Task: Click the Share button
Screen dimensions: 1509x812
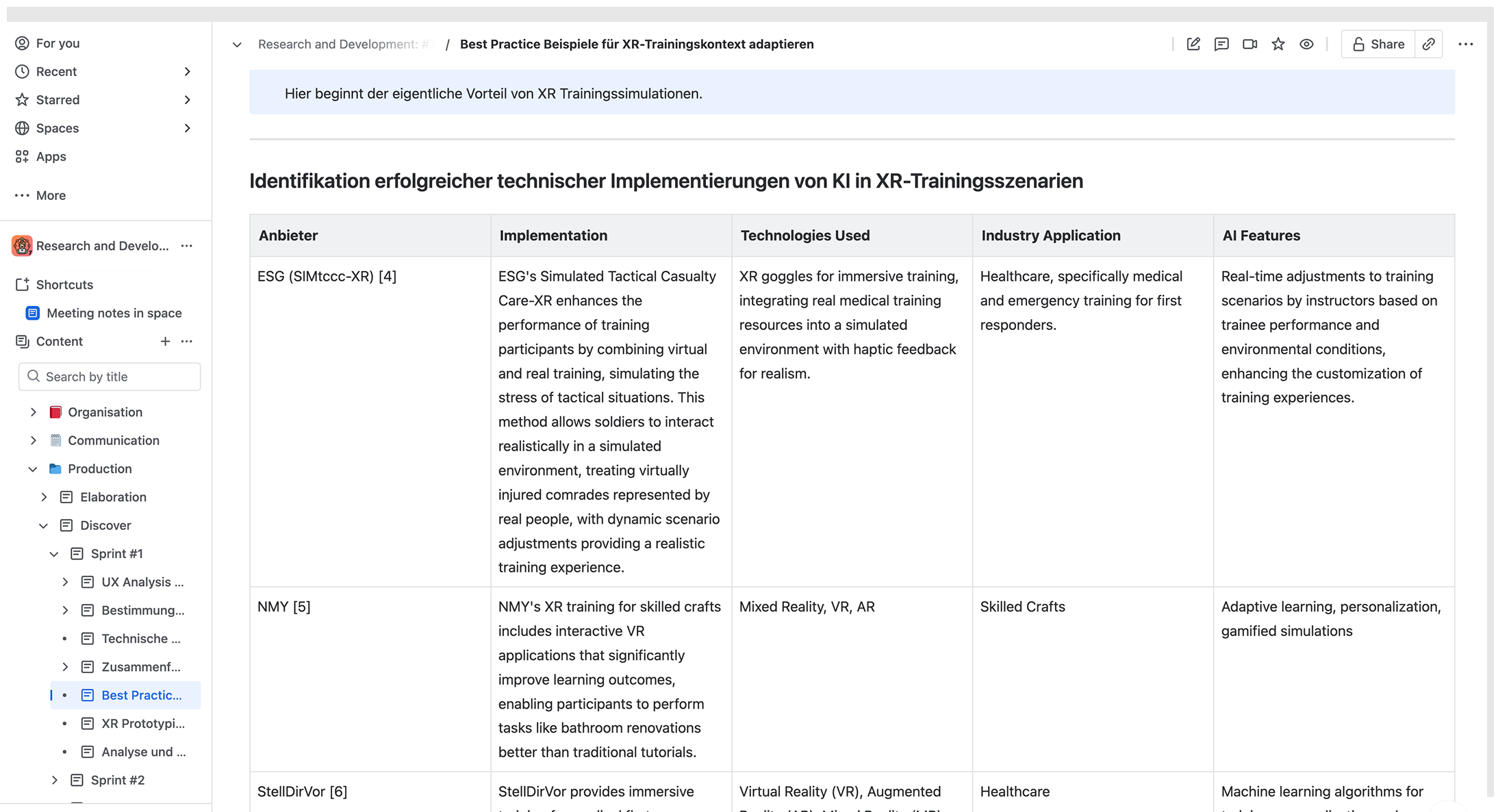Action: point(1378,44)
